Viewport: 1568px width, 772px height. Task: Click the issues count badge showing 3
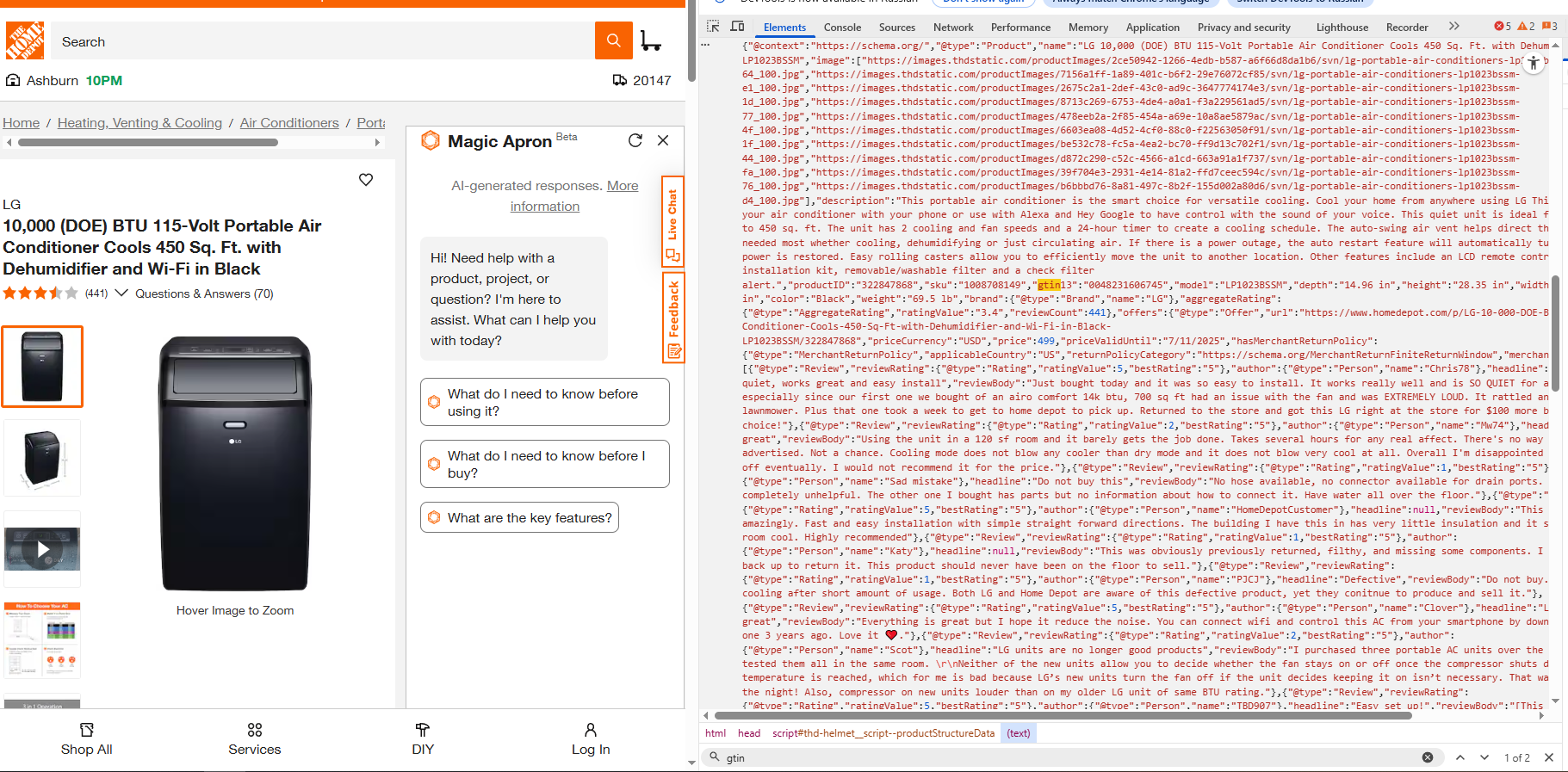1549,27
